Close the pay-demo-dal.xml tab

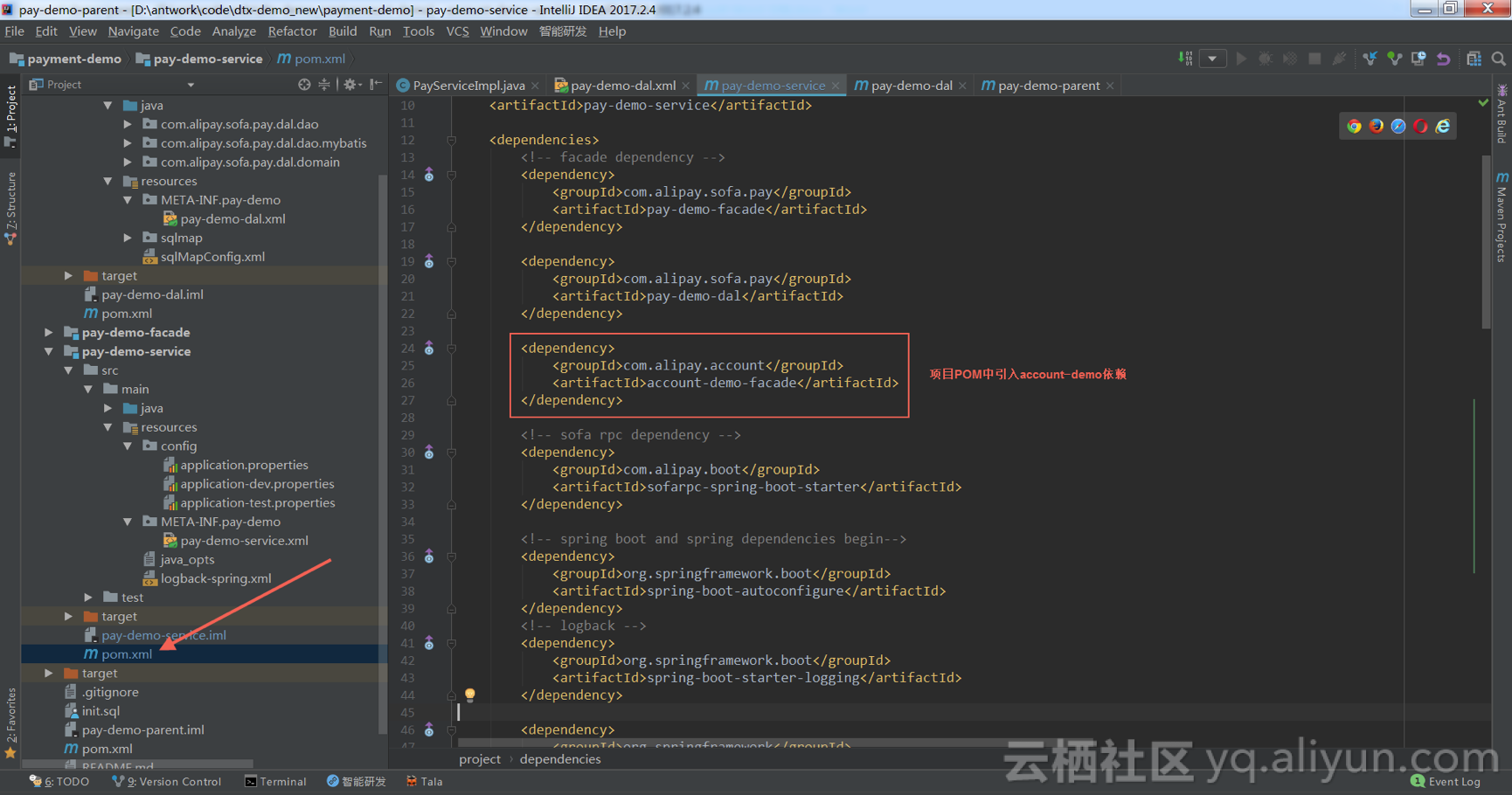click(x=686, y=86)
